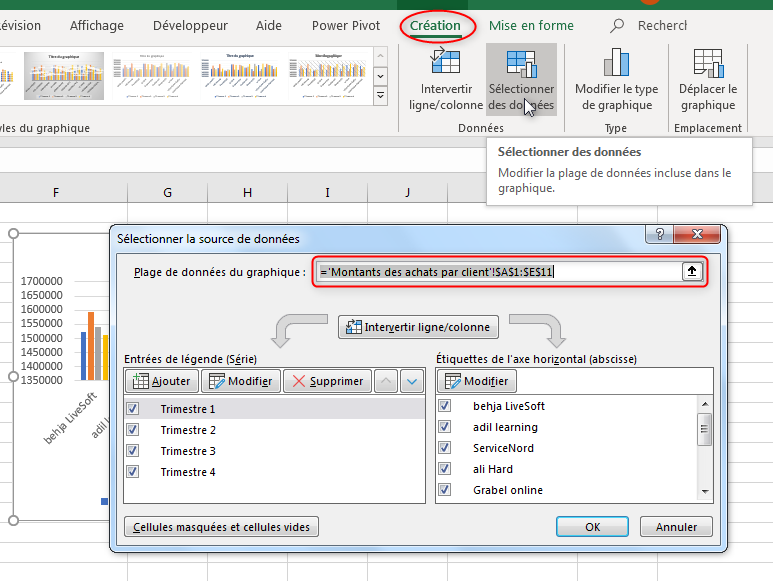
Task: Click Ajouter series button
Action: click(162, 381)
